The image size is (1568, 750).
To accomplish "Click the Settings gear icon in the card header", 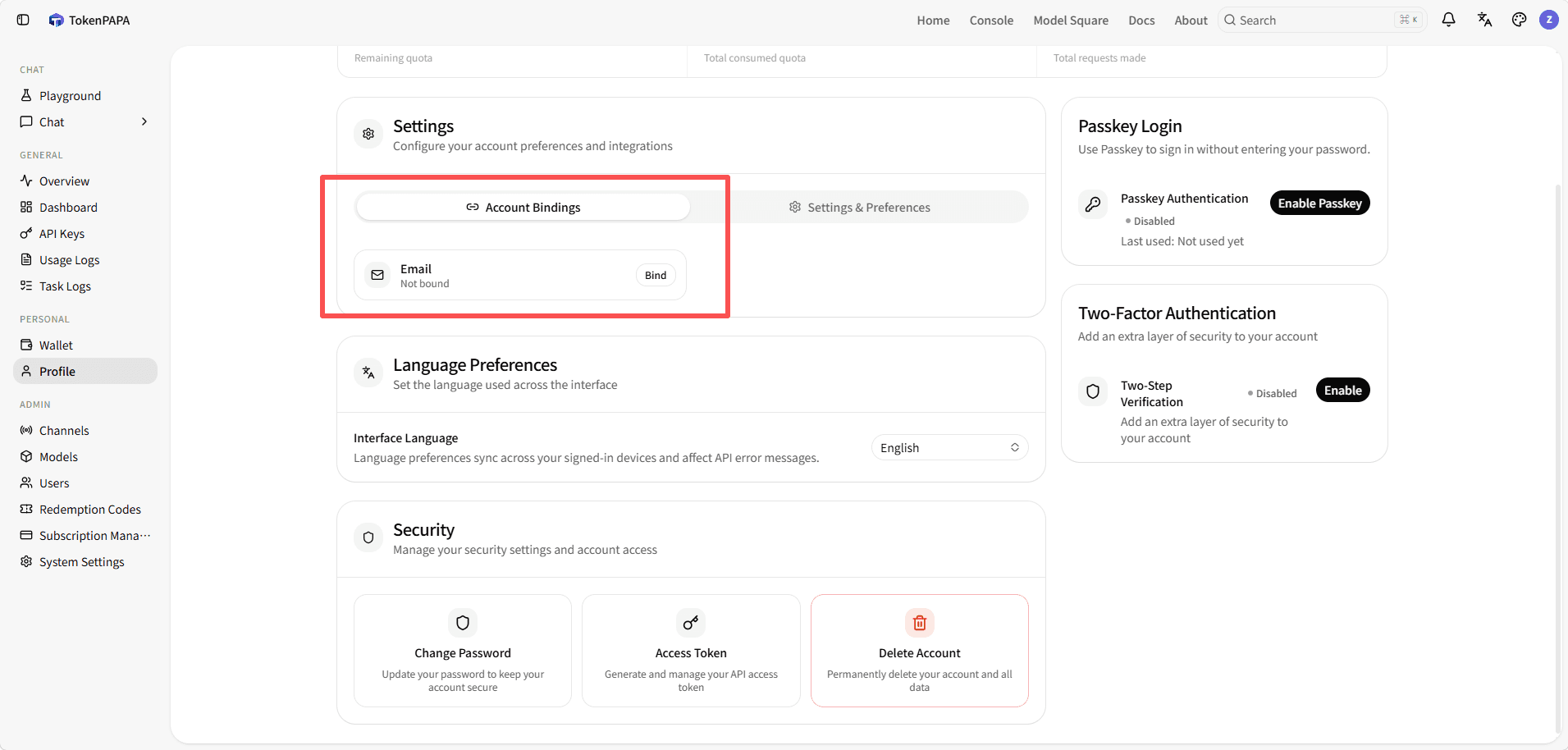I will point(368,134).
